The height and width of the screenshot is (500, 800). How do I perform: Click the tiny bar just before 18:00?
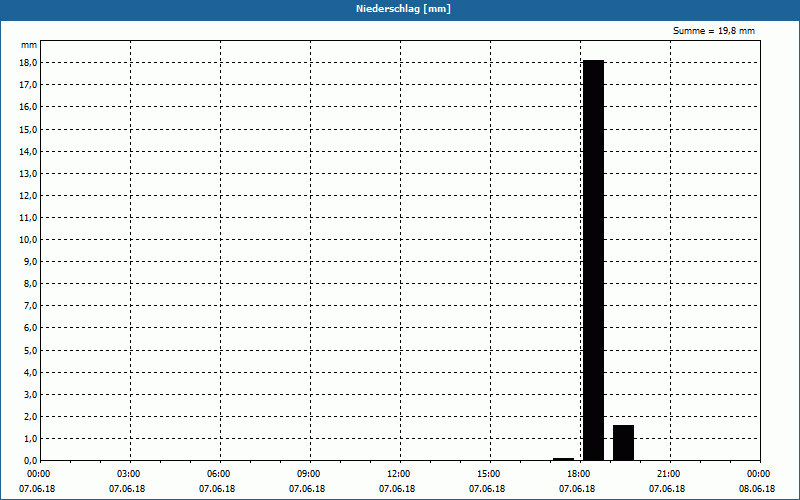point(563,459)
